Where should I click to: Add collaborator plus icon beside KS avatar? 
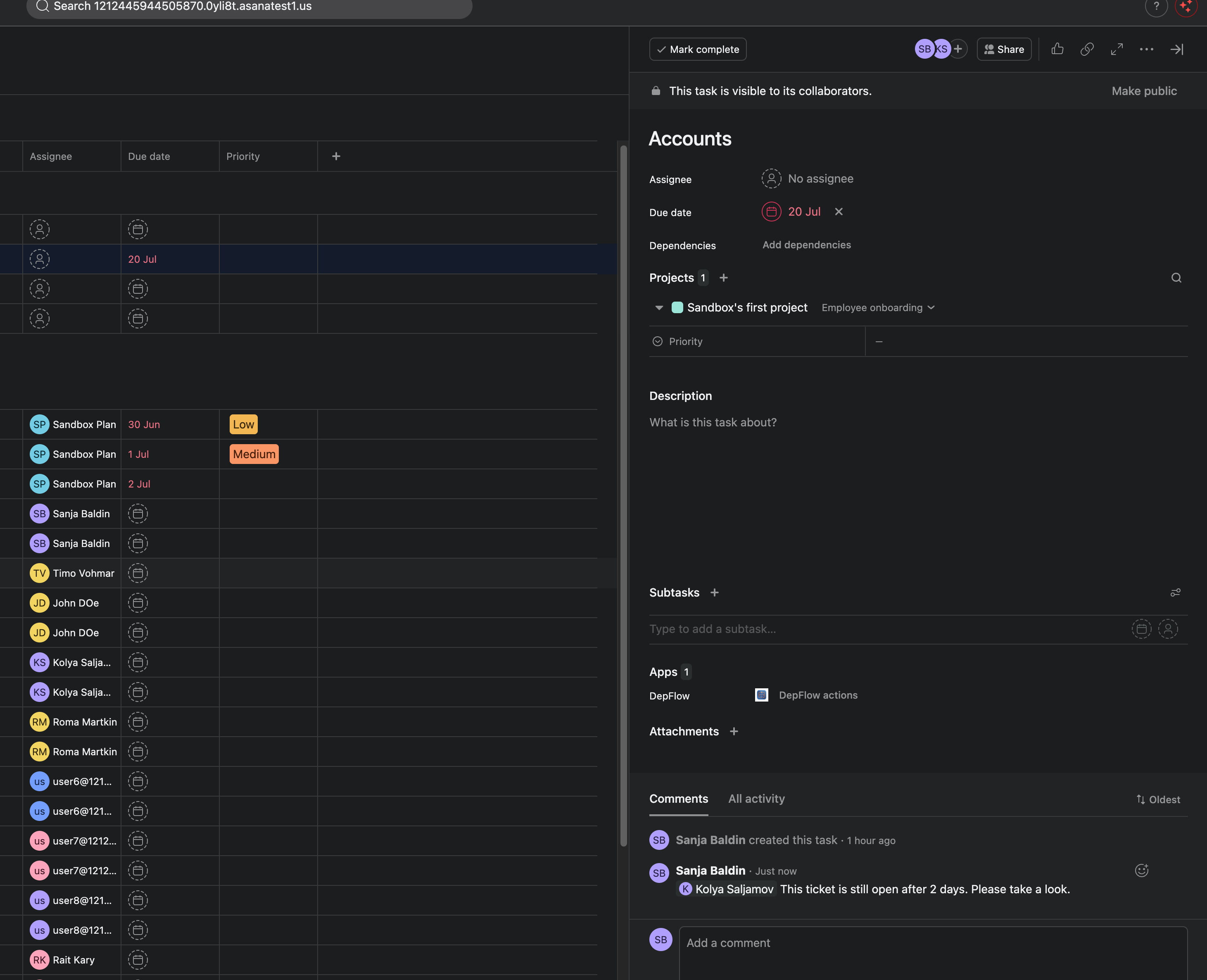pyautogui.click(x=958, y=49)
